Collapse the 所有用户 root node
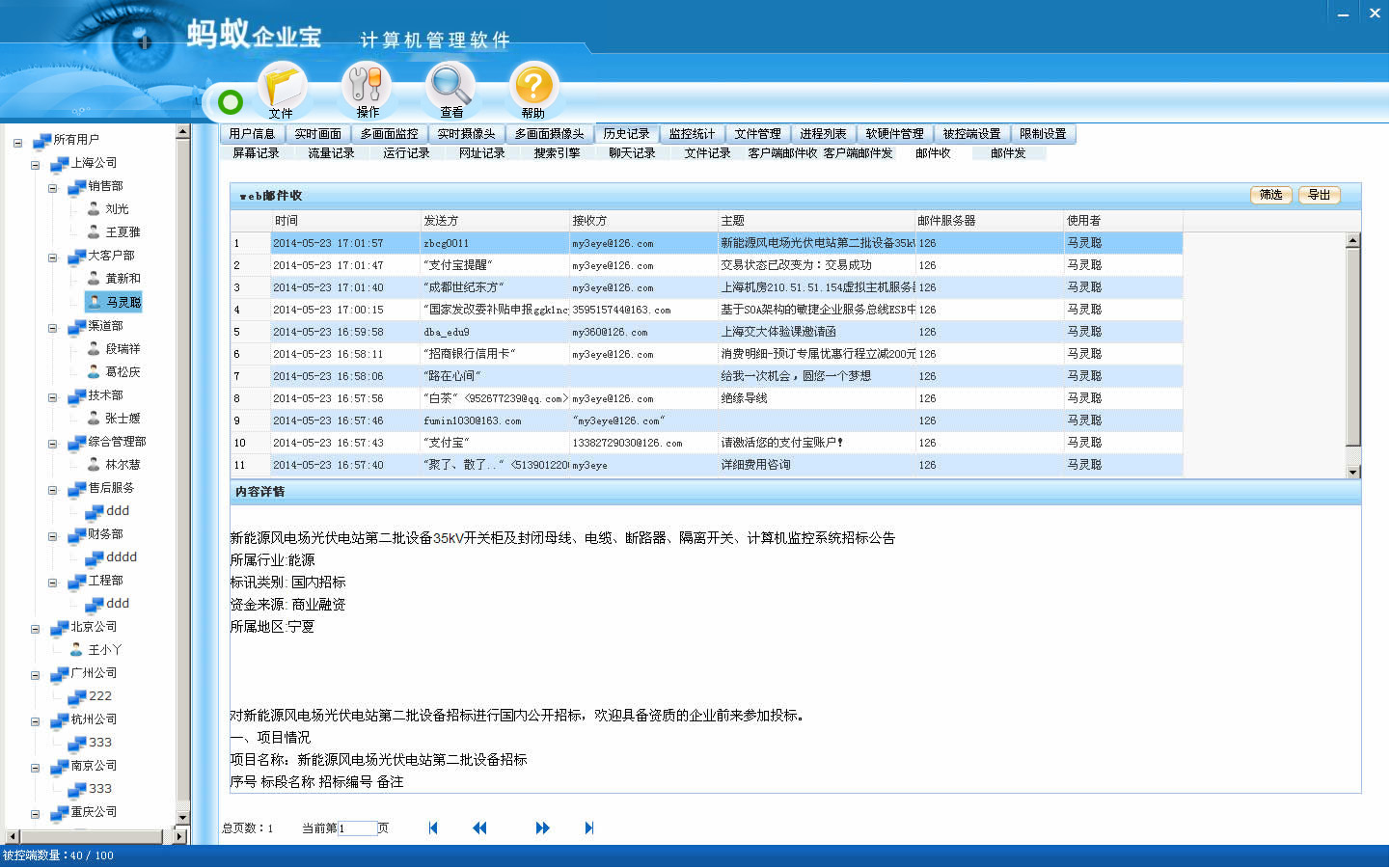 tap(18, 143)
